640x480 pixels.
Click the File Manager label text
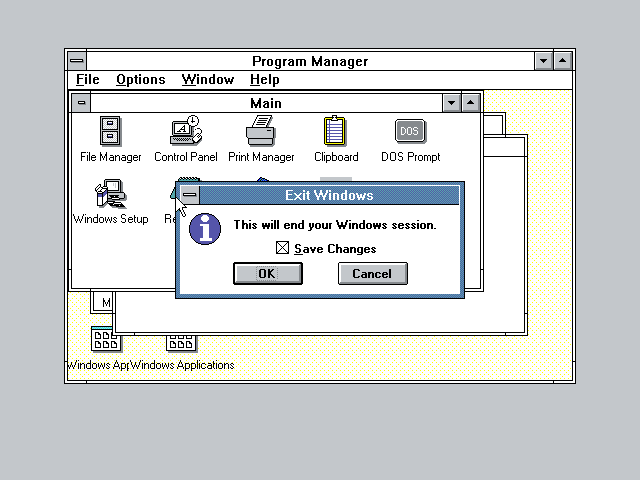[x=111, y=157]
